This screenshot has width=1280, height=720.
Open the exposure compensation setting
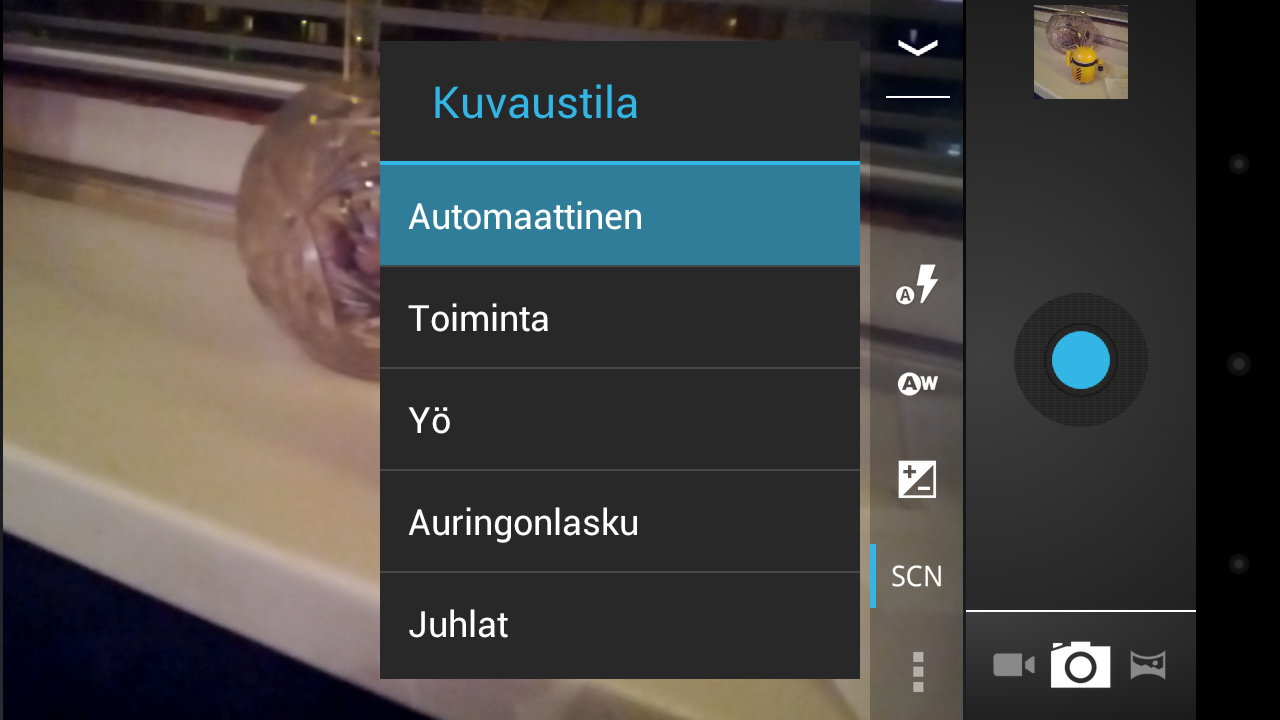917,480
